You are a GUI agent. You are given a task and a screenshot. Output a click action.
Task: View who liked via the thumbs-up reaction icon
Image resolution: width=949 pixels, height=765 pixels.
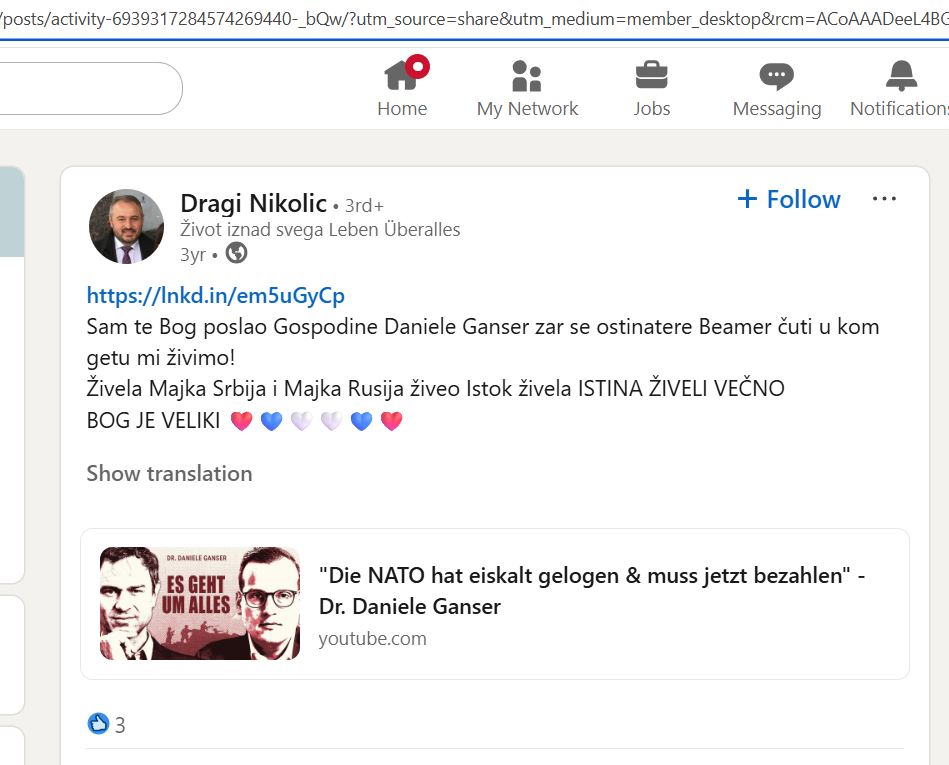97,724
